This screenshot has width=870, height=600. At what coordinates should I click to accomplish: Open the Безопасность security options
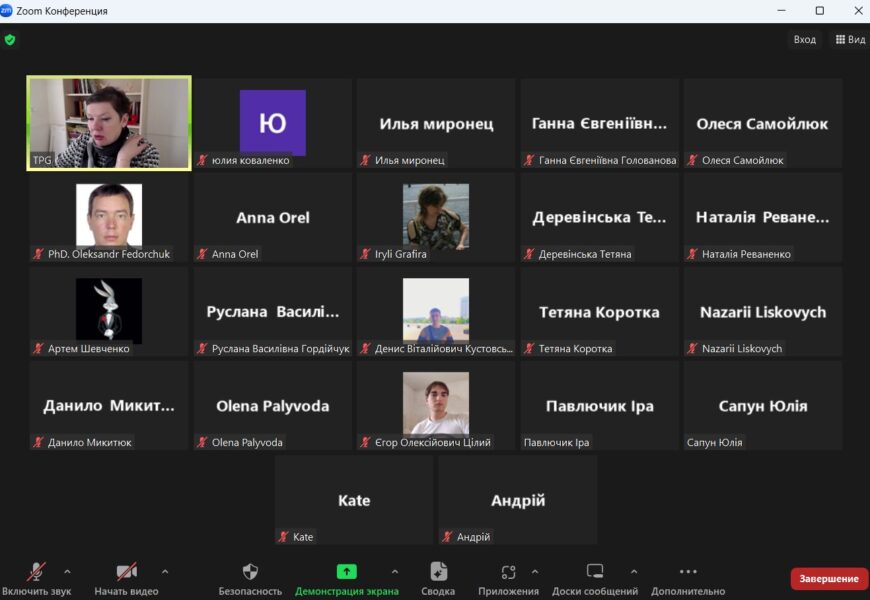click(x=250, y=578)
